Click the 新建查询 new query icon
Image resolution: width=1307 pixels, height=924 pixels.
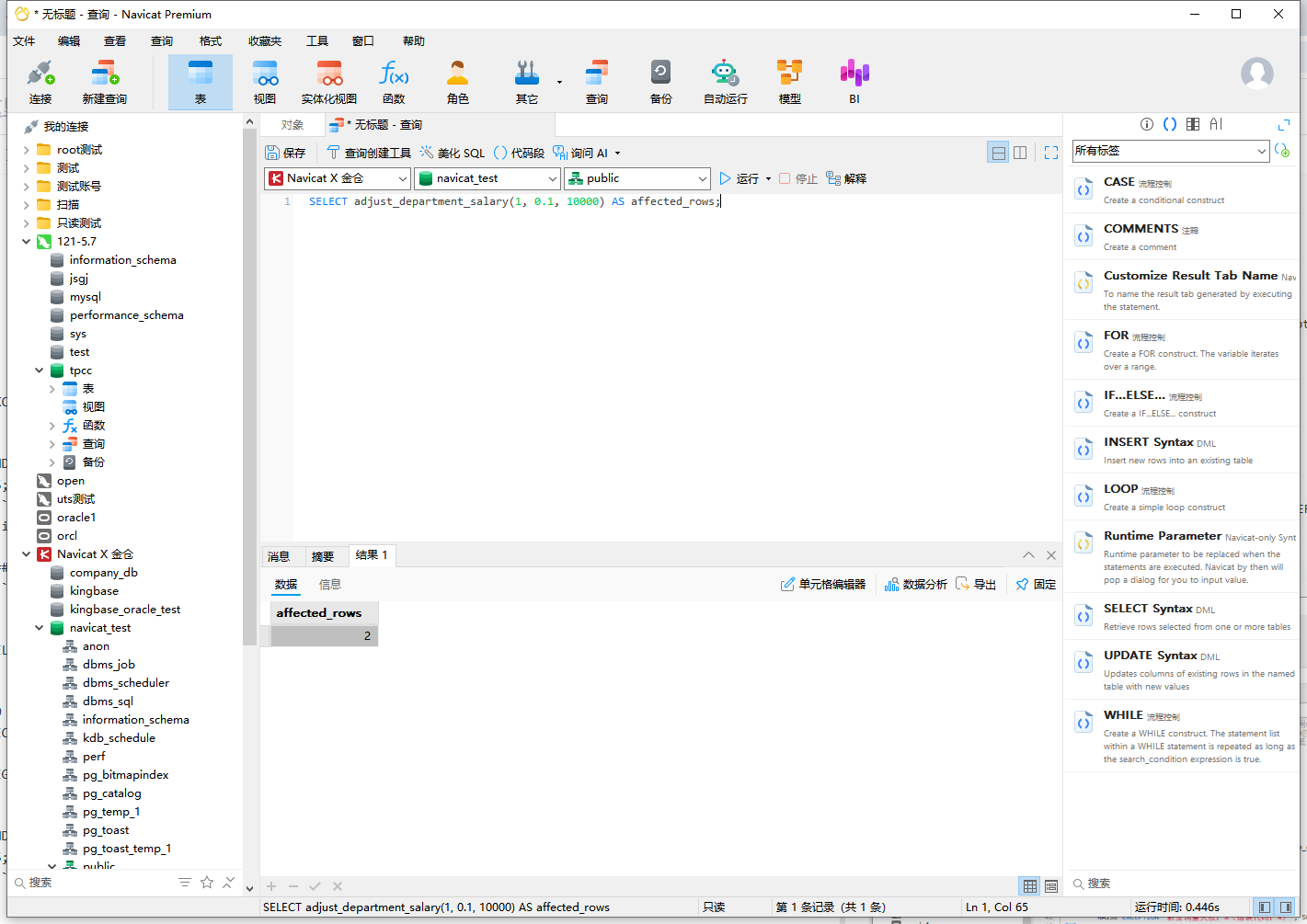pyautogui.click(x=104, y=83)
